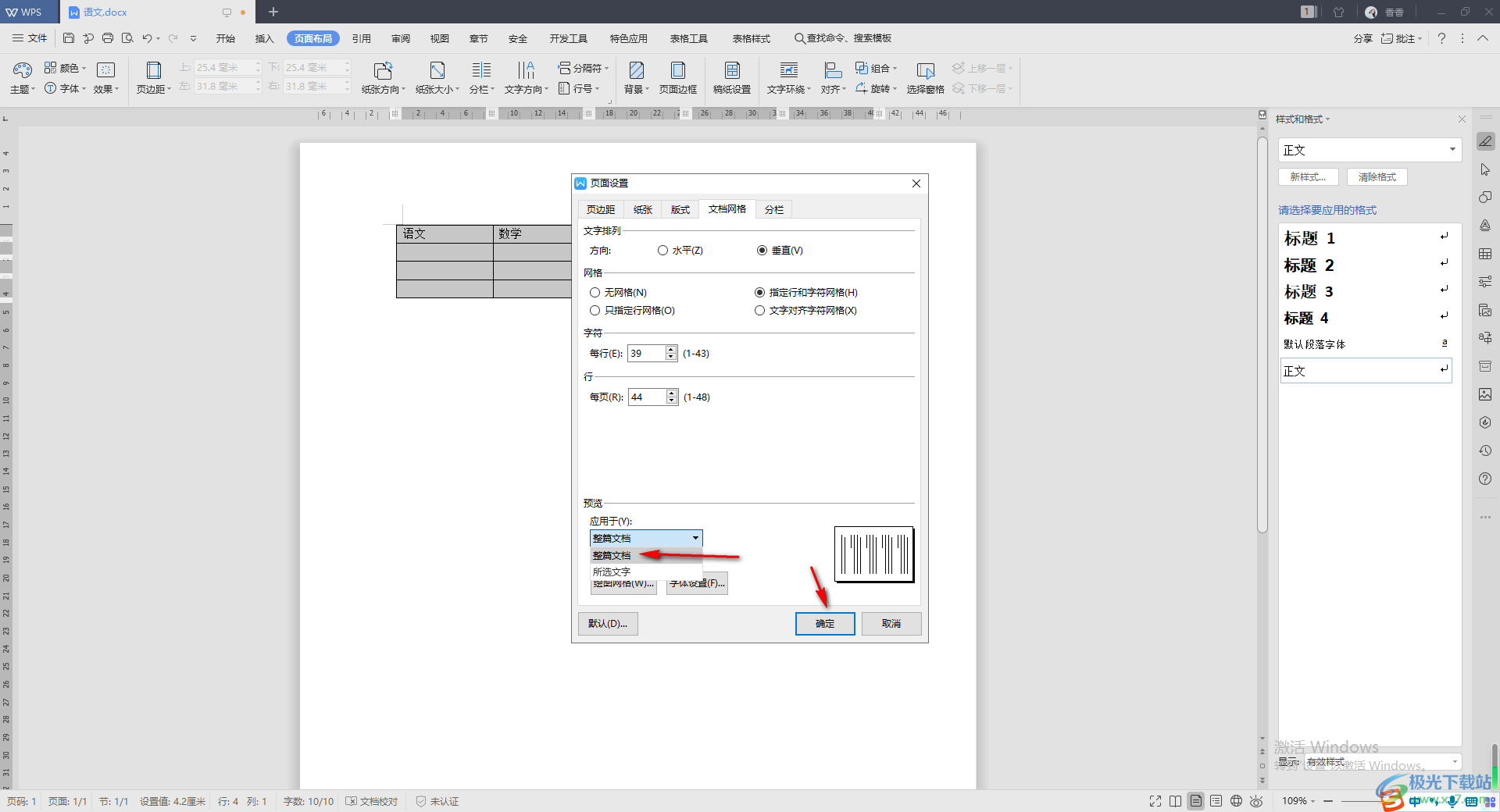The image size is (1500, 812).
Task: Click the lines per page input field
Action: click(x=648, y=397)
